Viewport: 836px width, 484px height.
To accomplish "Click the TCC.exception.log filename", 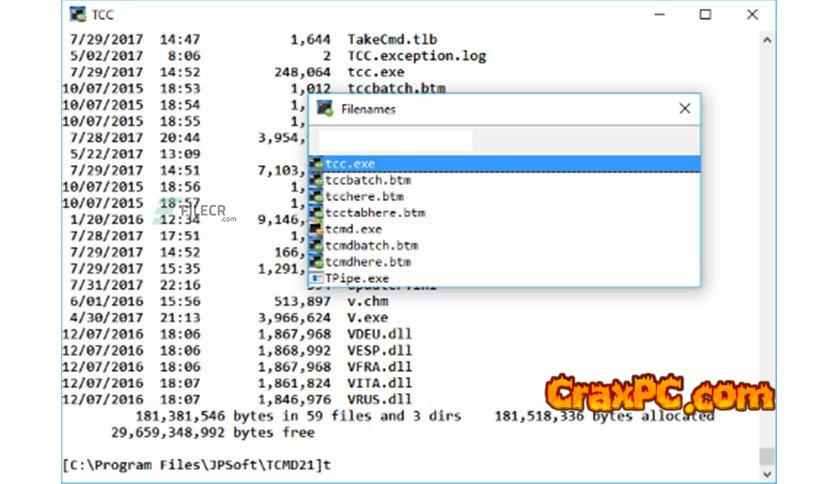I will (x=417, y=56).
